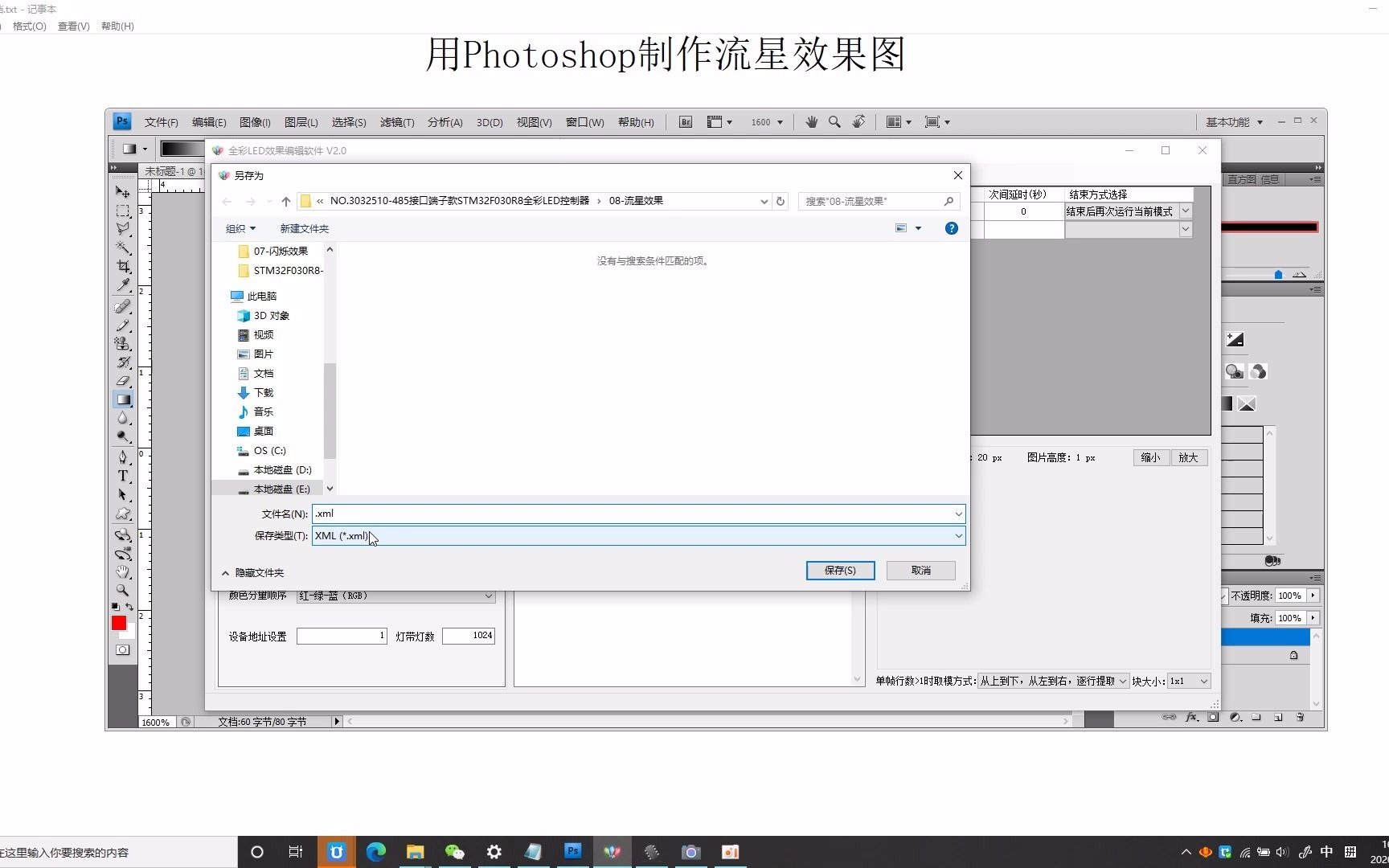Select 桌面 in the navigation tree
The height and width of the screenshot is (868, 1389).
pos(263,431)
